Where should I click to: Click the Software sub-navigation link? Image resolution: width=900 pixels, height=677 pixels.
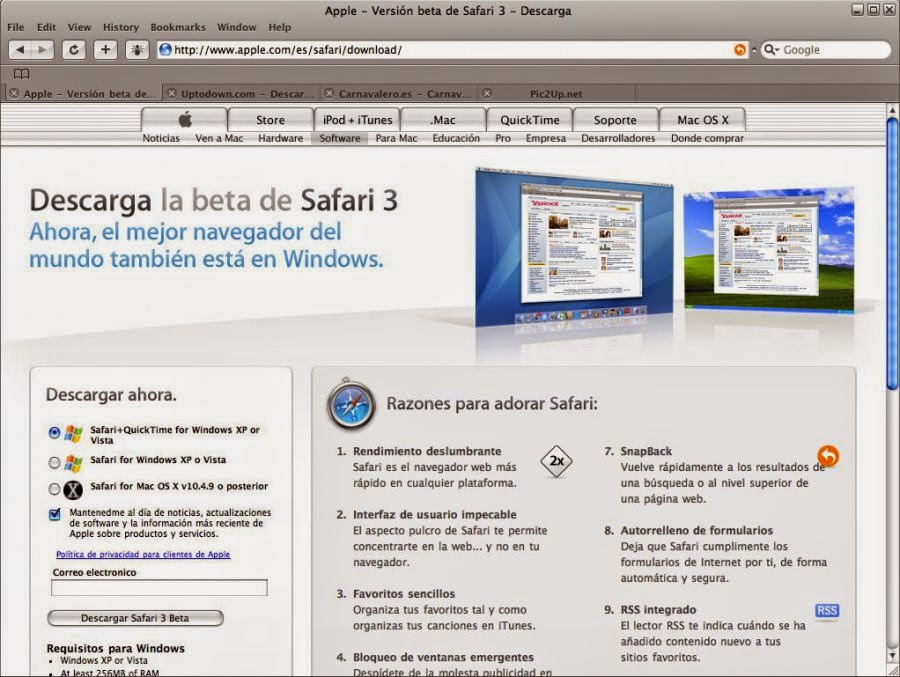340,138
